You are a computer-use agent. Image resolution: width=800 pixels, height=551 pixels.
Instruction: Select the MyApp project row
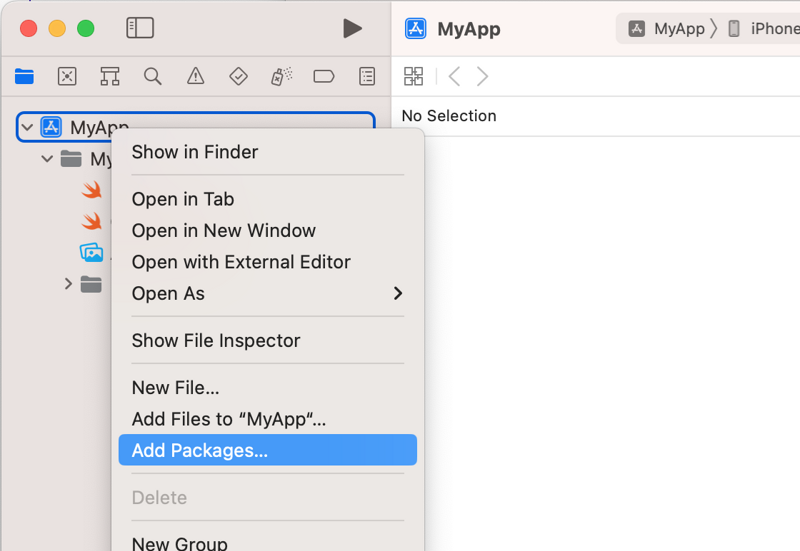click(x=196, y=127)
